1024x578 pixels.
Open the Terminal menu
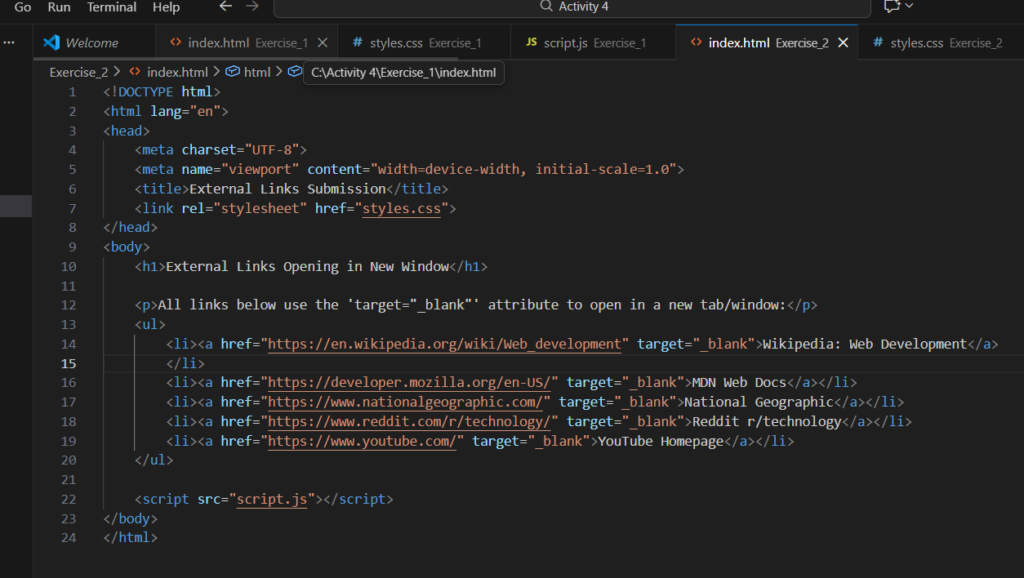[x=112, y=7]
